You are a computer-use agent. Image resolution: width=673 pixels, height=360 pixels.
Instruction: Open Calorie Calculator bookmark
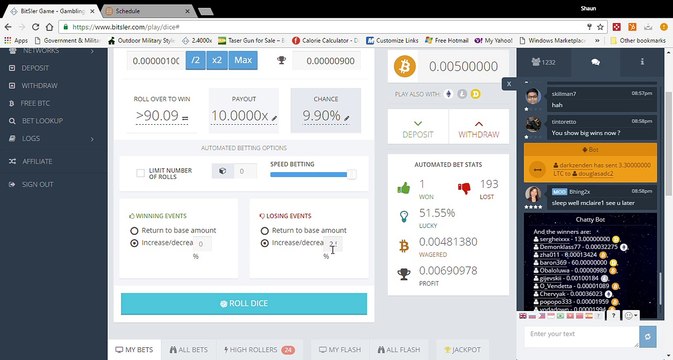pos(325,40)
